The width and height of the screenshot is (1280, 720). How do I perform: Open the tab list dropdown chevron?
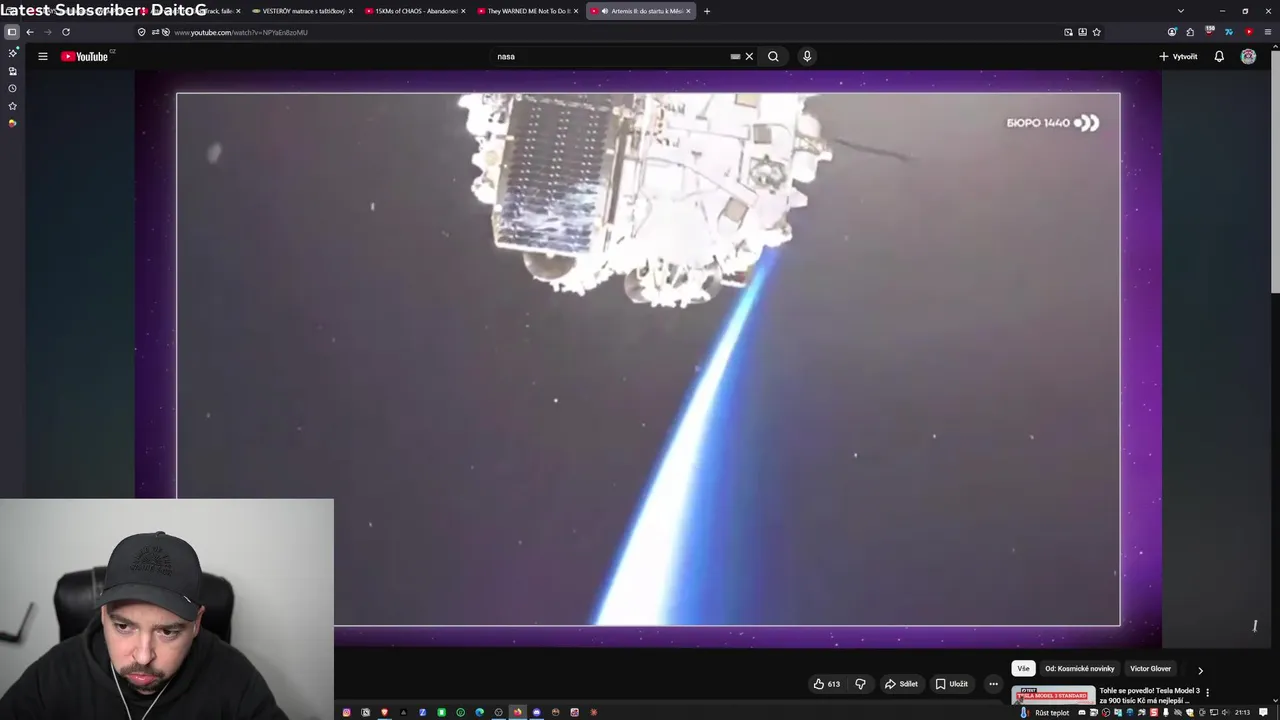point(1181,11)
